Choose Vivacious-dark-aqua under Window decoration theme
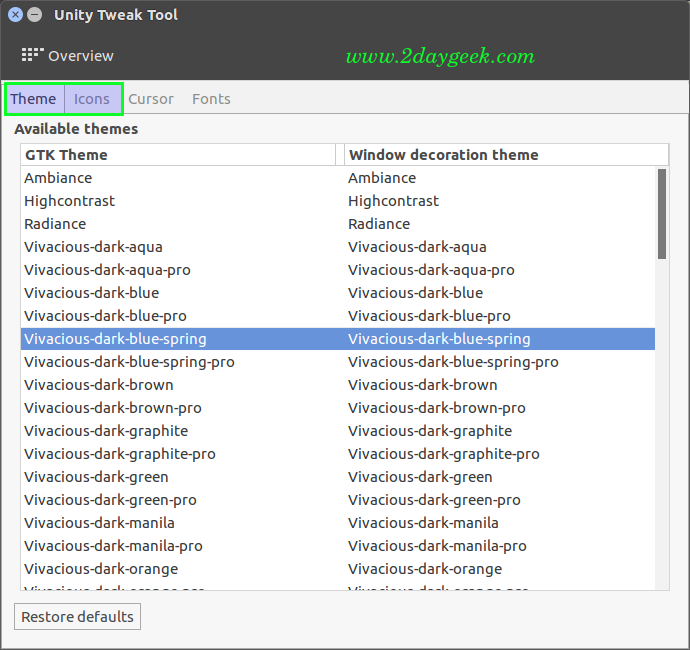 [x=417, y=247]
